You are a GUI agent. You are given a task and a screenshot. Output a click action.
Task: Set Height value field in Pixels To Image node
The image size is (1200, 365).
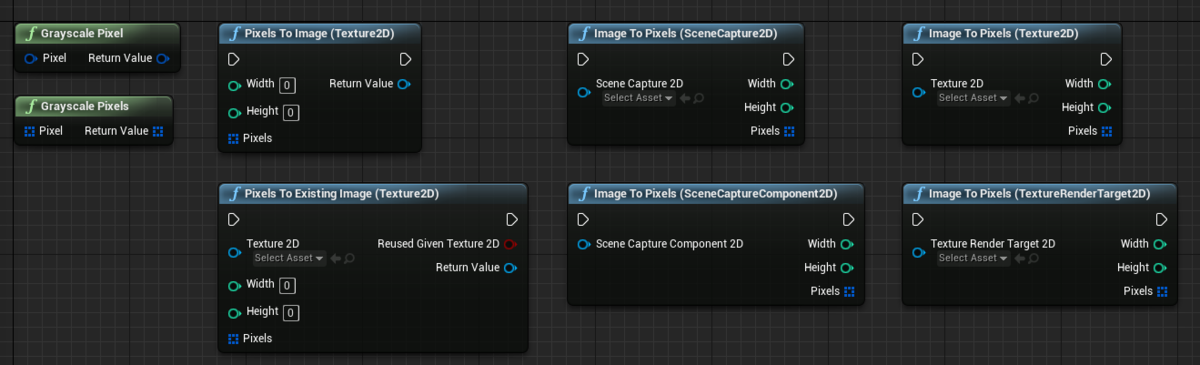[291, 113]
